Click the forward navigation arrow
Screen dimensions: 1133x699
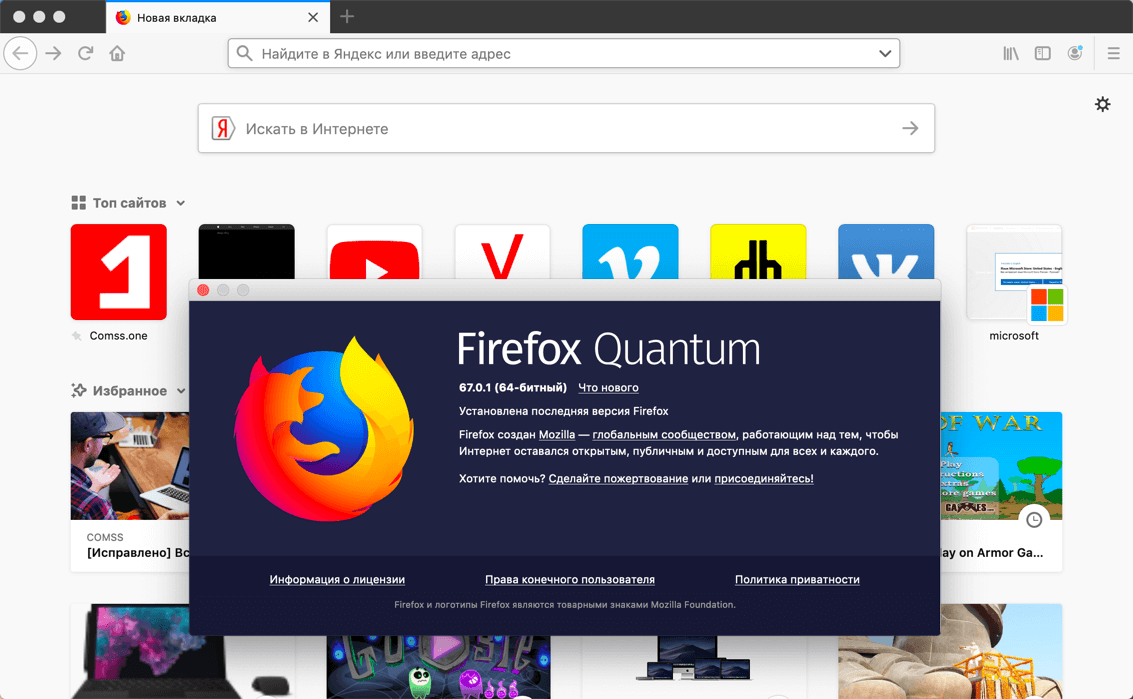53,53
